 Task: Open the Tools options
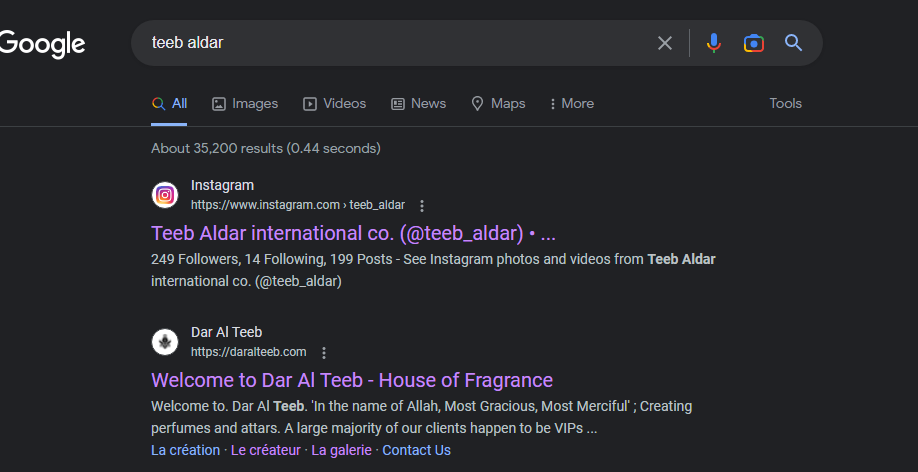point(785,104)
